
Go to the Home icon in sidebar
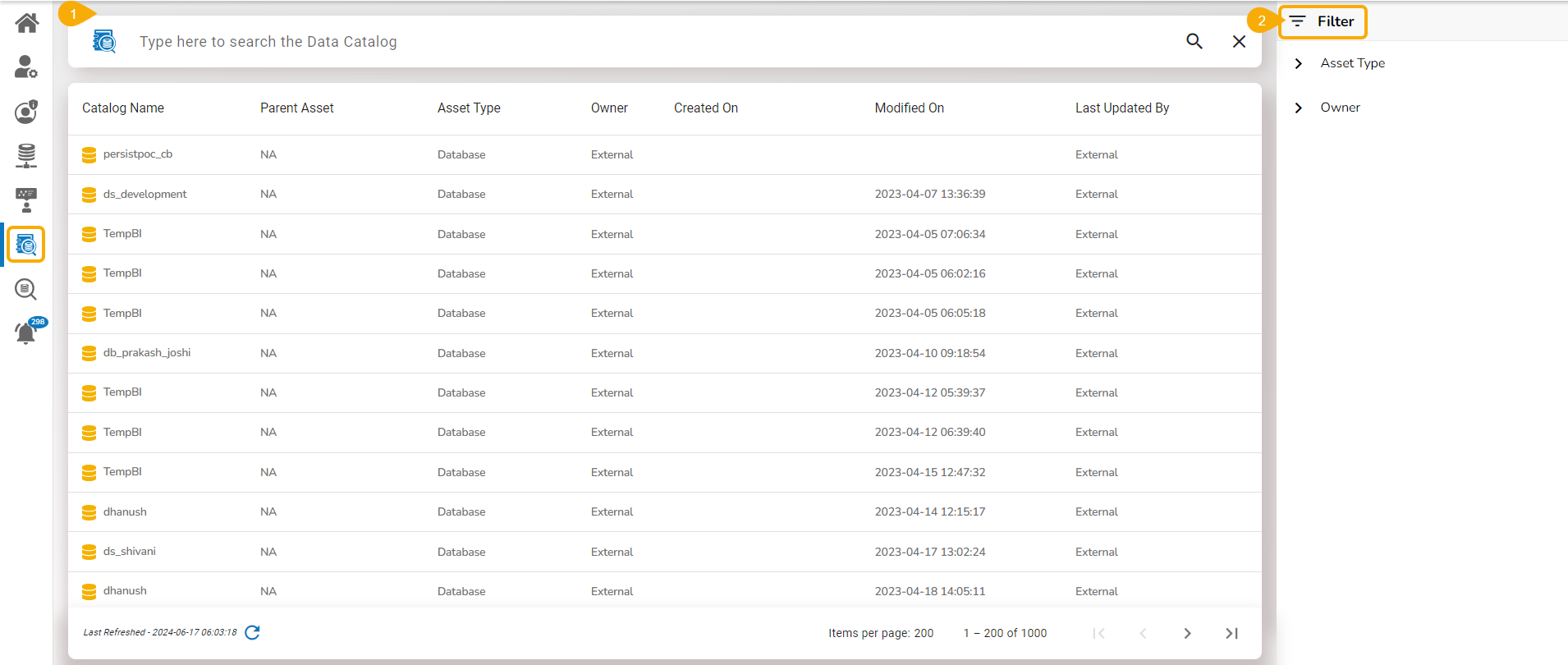pos(26,23)
